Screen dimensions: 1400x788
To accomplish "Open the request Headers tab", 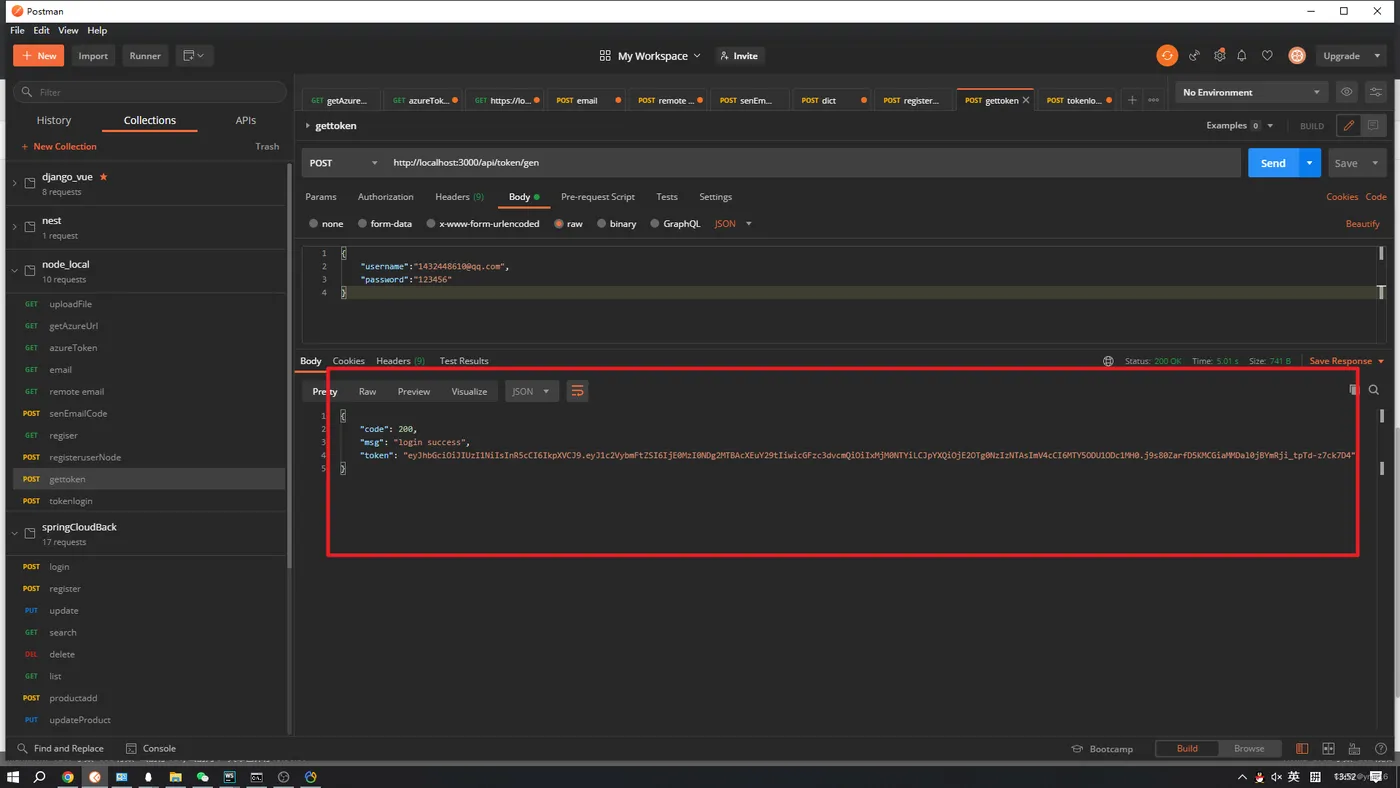I will pyautogui.click(x=459, y=197).
